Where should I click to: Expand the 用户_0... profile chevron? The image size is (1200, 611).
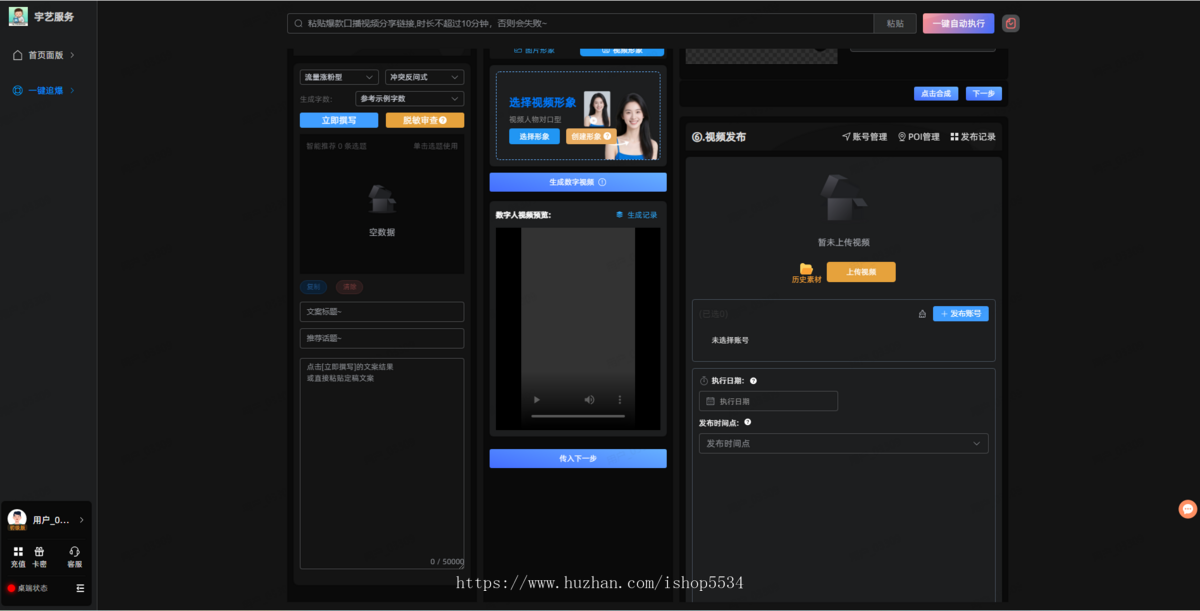click(81, 520)
